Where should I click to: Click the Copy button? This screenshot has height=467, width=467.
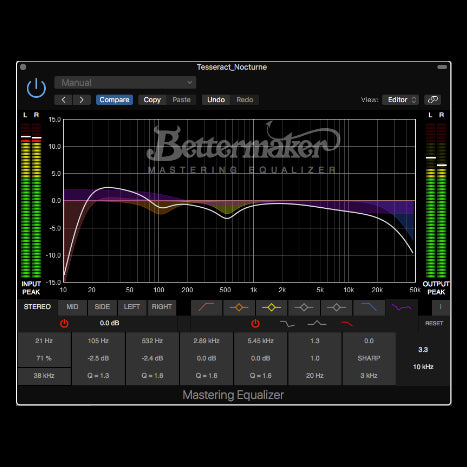click(x=152, y=100)
